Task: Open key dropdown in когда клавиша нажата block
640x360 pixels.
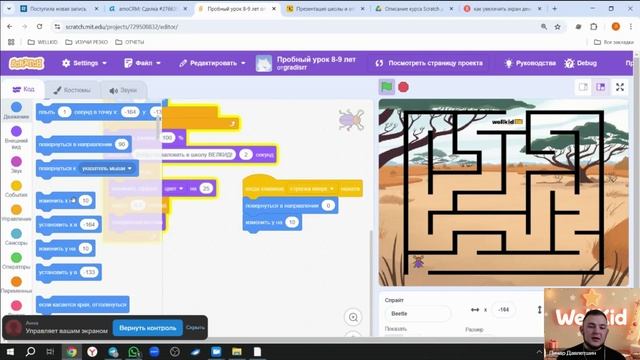Action: (x=311, y=189)
